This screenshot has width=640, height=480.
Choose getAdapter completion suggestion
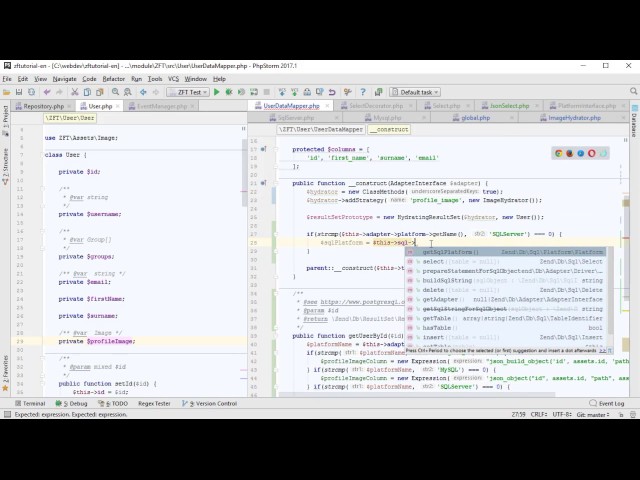506,300
